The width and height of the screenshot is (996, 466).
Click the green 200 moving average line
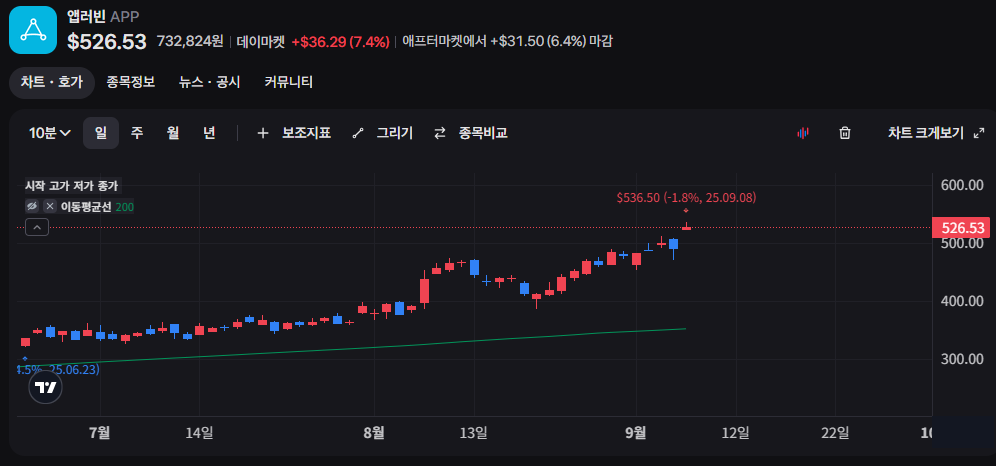coord(375,347)
